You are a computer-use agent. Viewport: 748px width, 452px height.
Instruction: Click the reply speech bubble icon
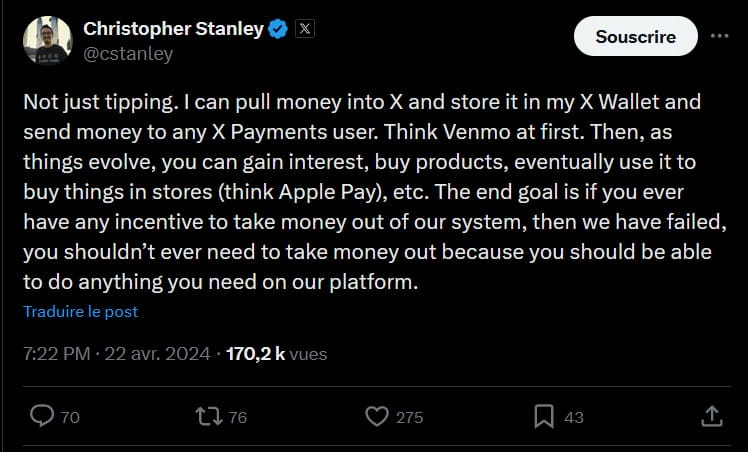(42, 416)
